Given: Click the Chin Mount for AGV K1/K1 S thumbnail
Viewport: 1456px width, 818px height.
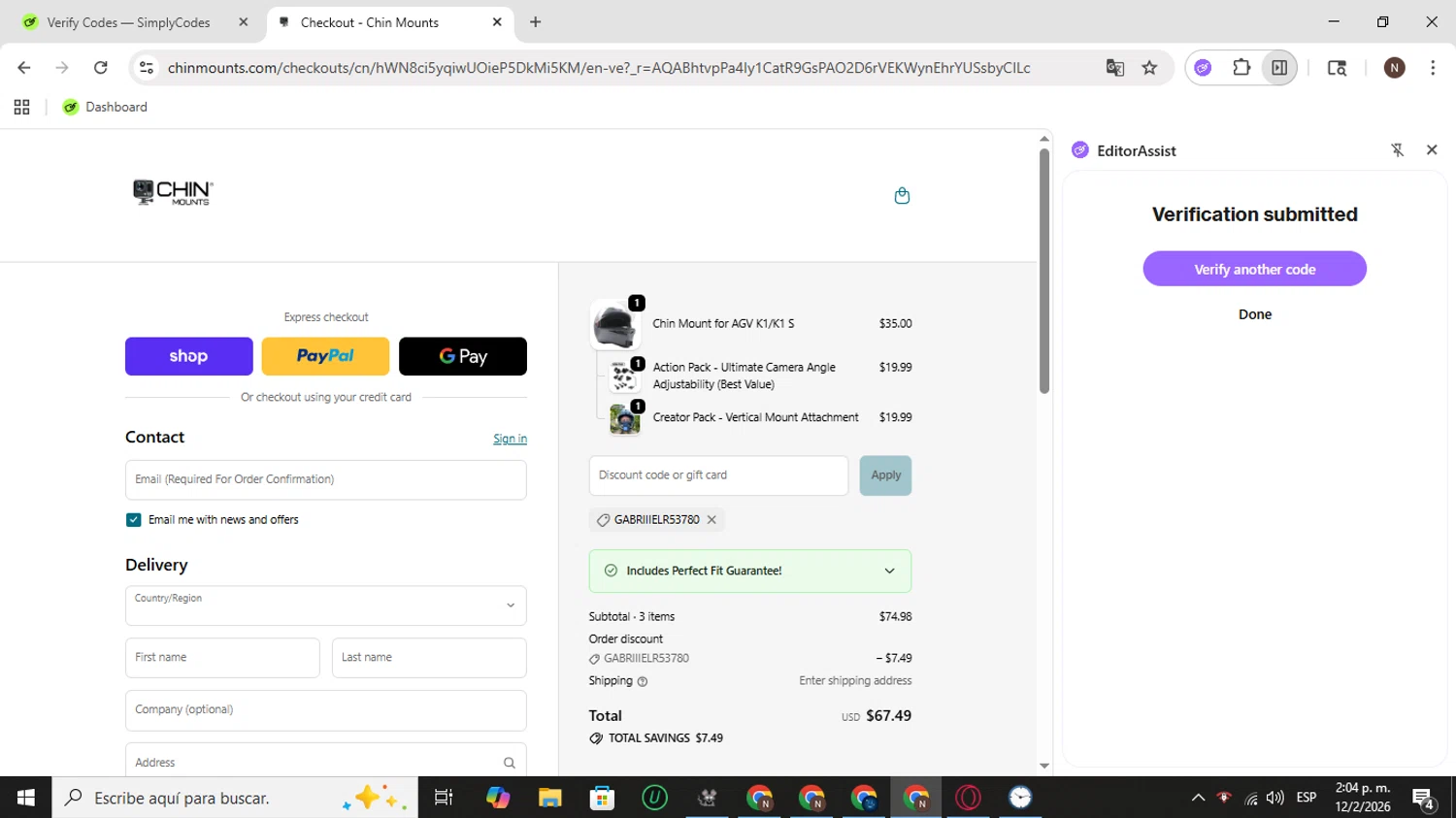Looking at the screenshot, I should tap(615, 325).
